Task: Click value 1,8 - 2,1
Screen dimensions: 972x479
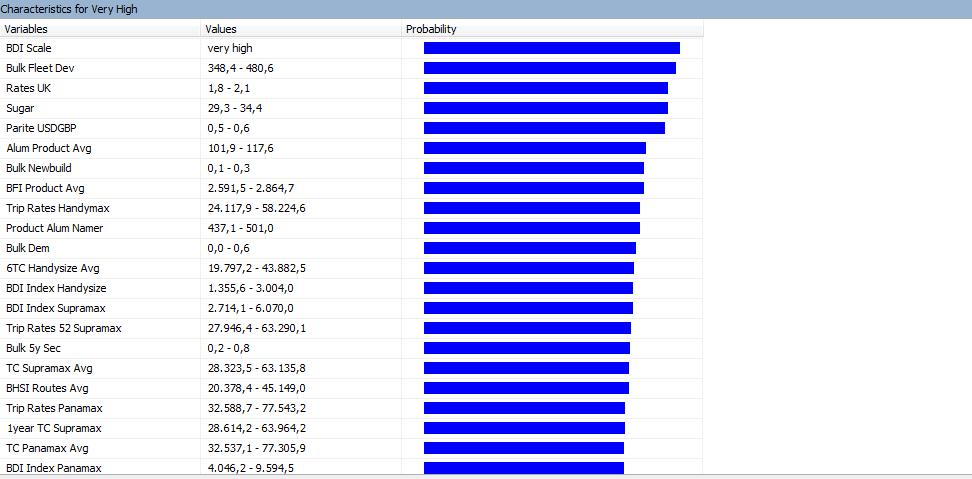Action: [229, 88]
